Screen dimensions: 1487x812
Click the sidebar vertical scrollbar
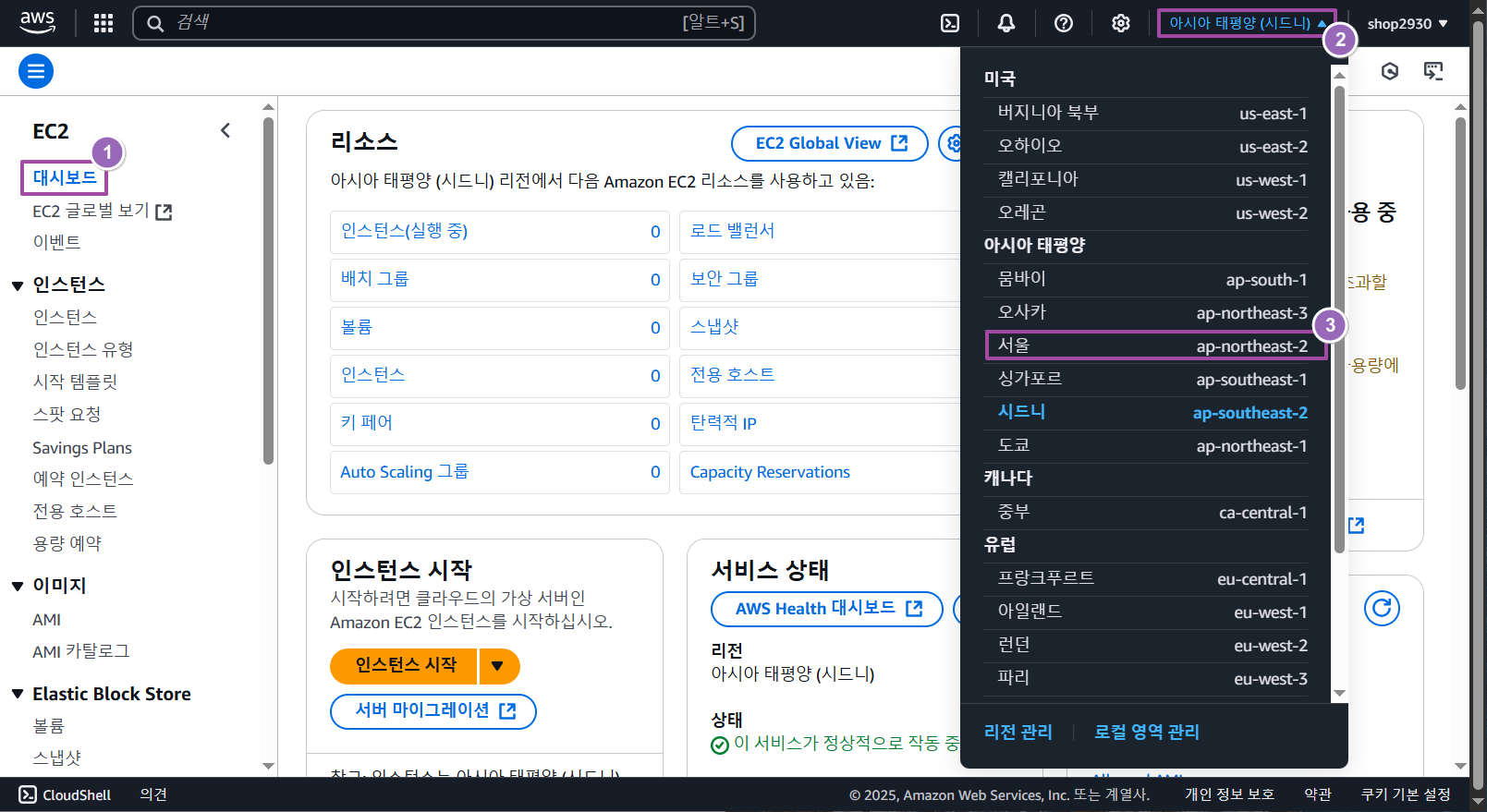pos(268,290)
